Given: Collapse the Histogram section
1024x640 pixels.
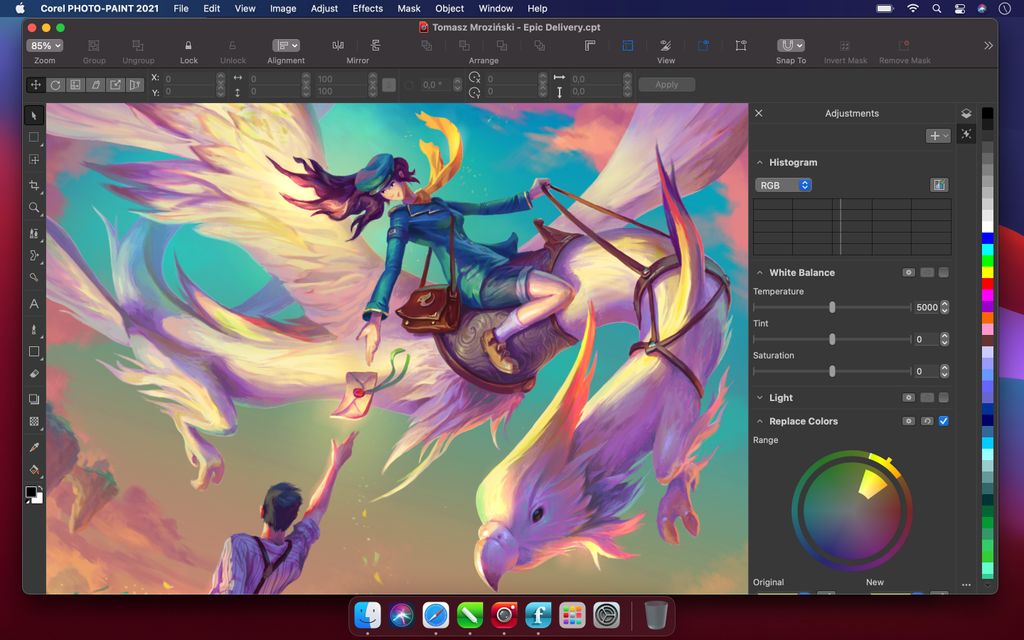Looking at the screenshot, I should (760, 162).
